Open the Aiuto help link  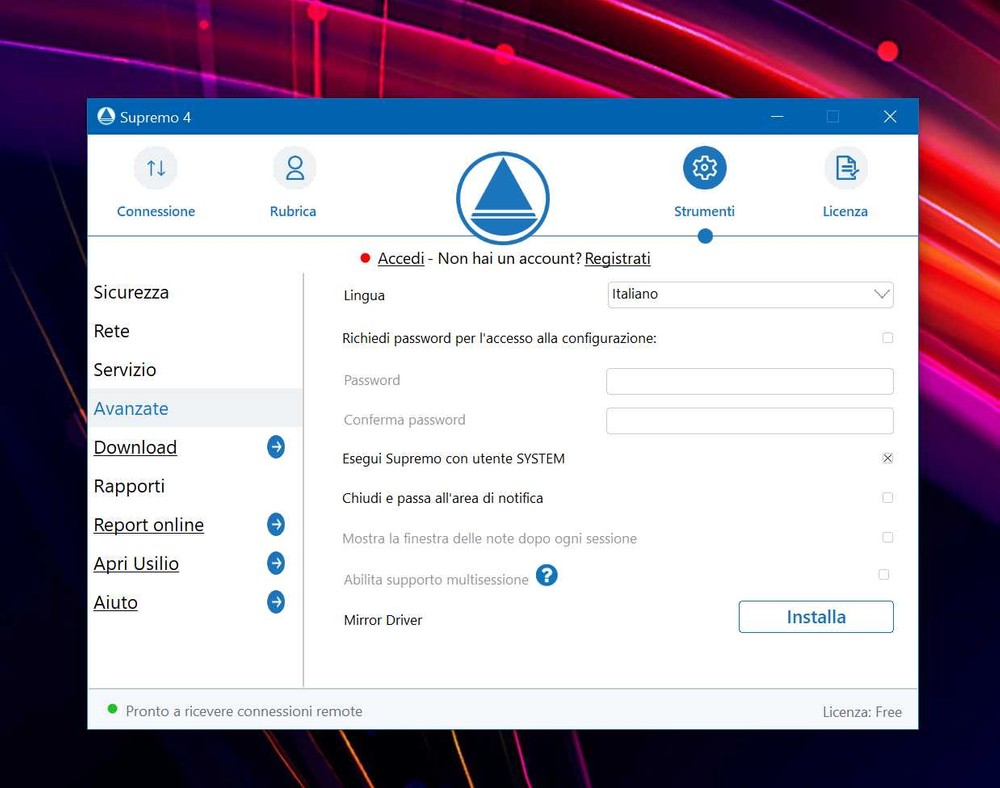115,602
